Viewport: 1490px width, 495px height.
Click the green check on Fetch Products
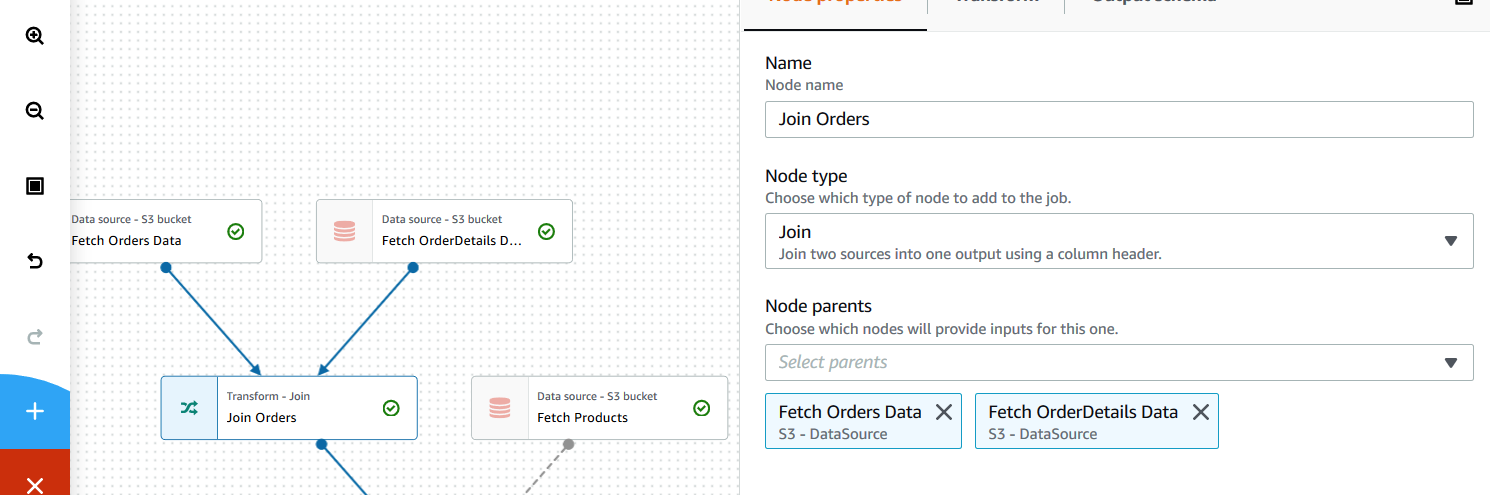[x=702, y=408]
